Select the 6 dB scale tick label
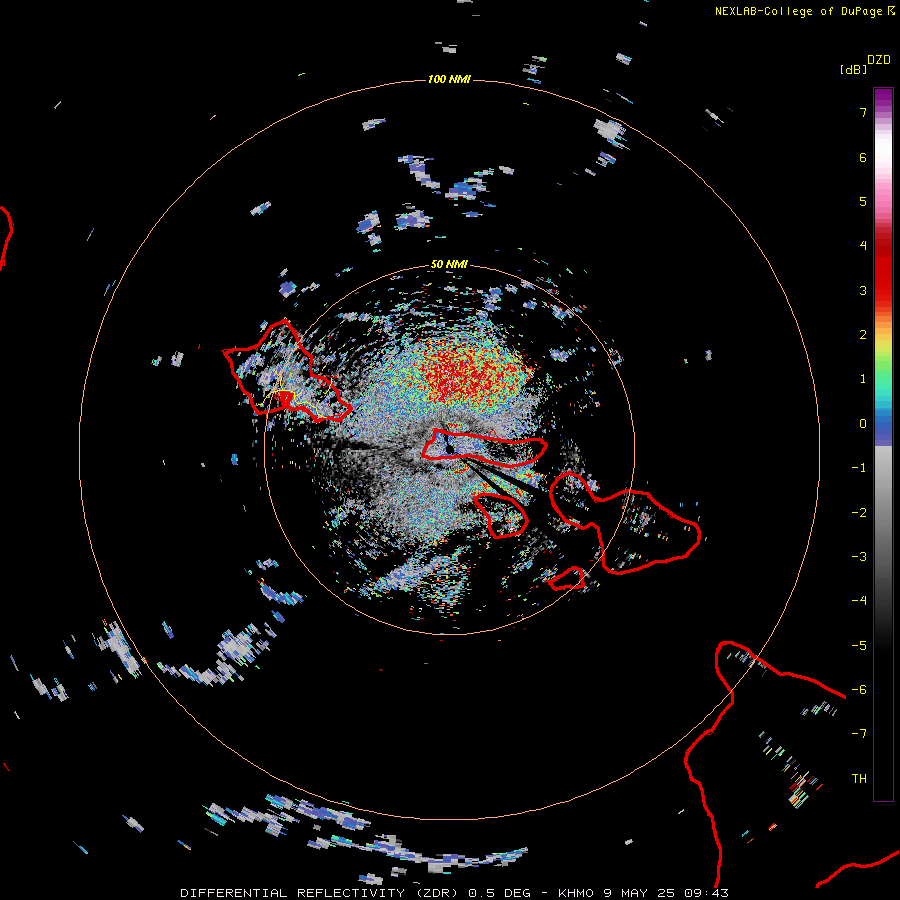The width and height of the screenshot is (900, 900). 863,157
